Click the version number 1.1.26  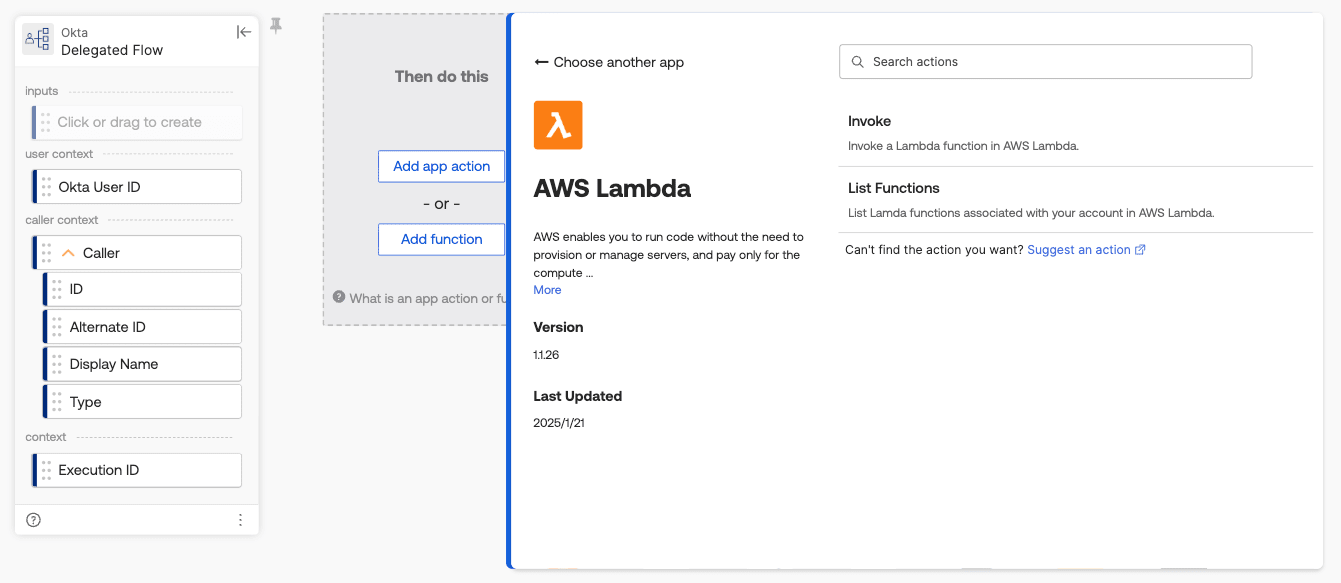point(546,355)
